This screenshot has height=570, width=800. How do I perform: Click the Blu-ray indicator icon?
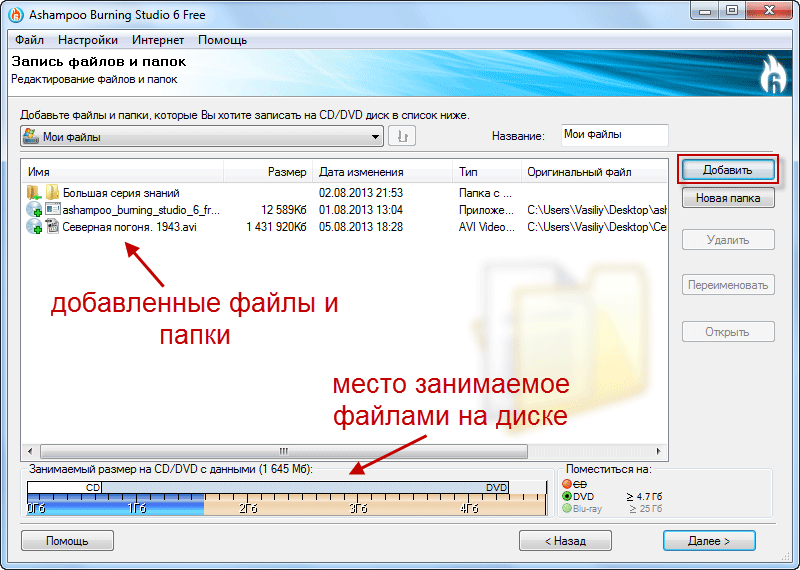pyautogui.click(x=566, y=508)
